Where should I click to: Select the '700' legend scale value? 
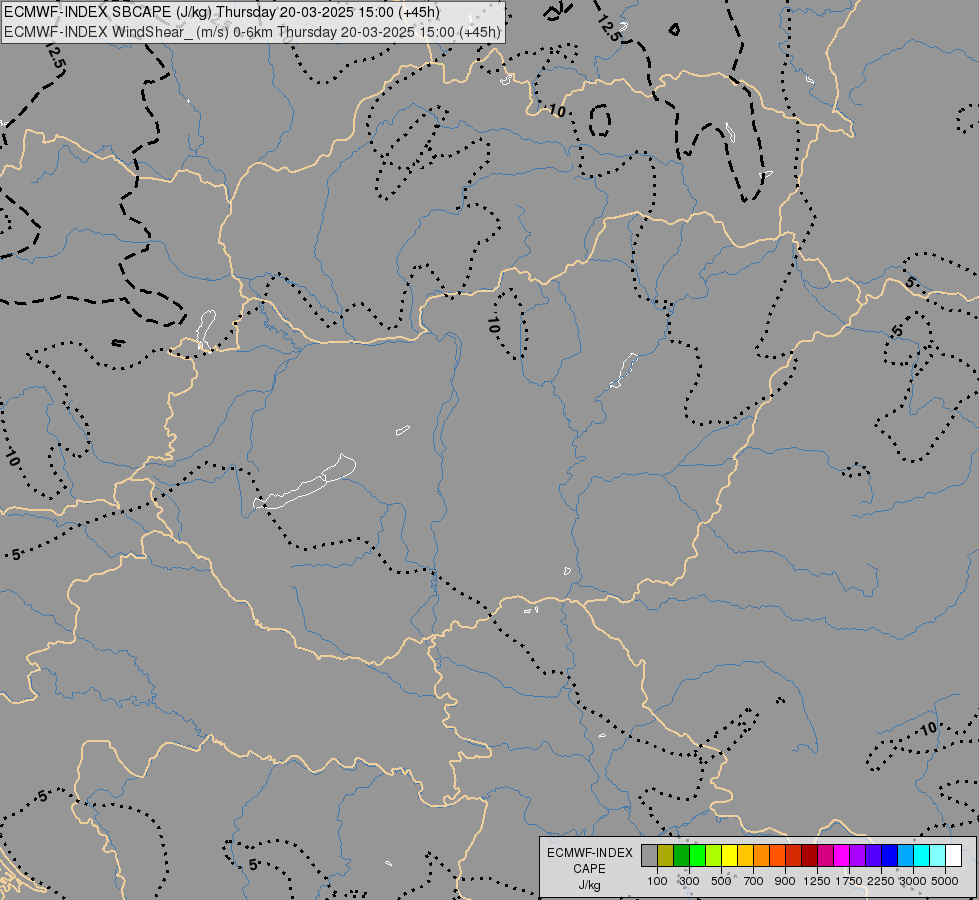pyautogui.click(x=754, y=881)
